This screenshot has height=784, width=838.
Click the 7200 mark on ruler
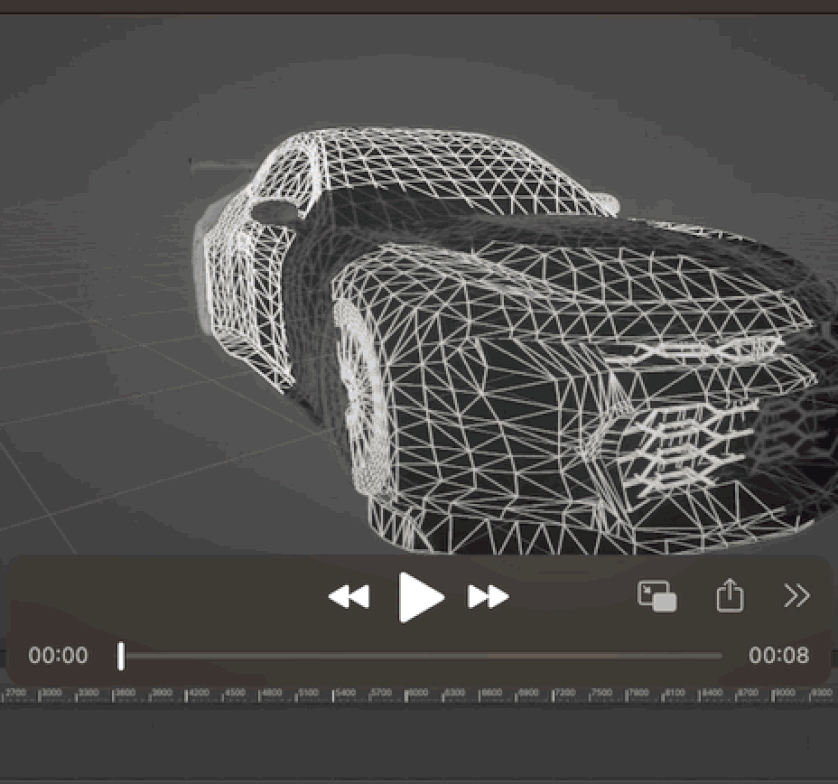(x=564, y=693)
